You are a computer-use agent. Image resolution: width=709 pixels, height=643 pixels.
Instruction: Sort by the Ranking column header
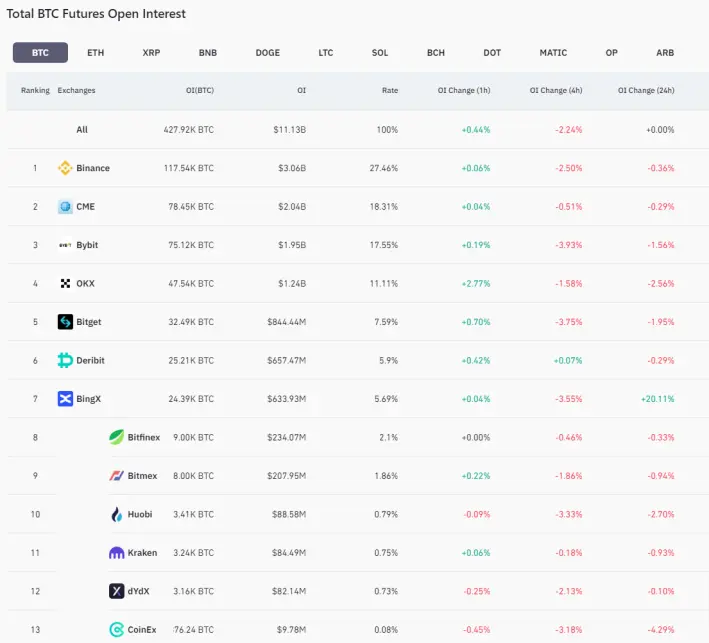(x=35, y=90)
